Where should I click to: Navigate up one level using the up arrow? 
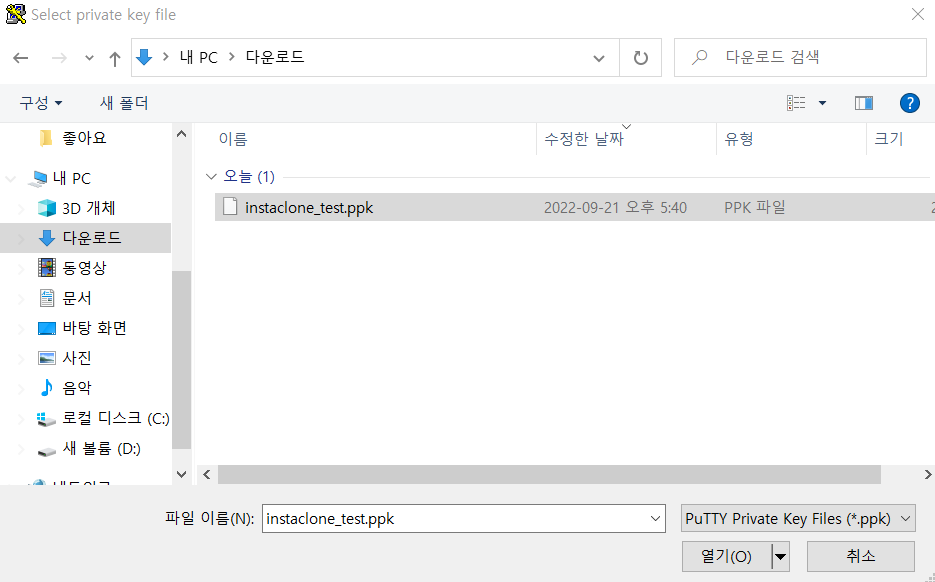[x=114, y=58]
